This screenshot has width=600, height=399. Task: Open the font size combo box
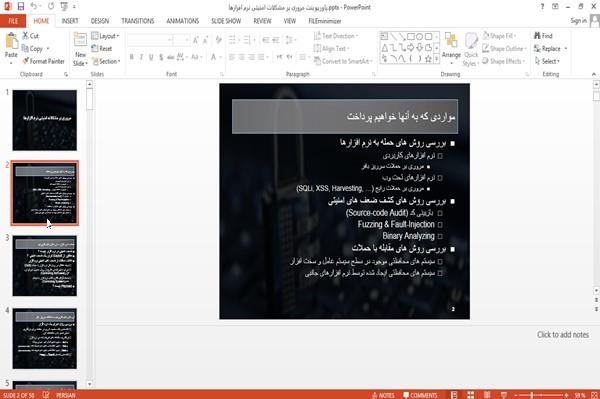tap(181, 40)
